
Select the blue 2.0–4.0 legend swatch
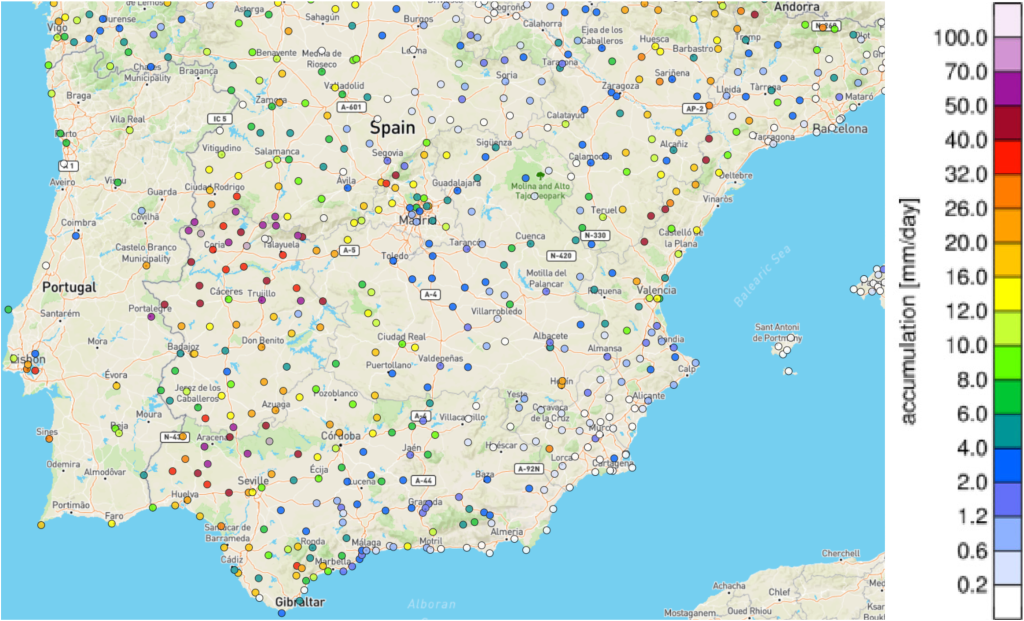tap(1006, 465)
